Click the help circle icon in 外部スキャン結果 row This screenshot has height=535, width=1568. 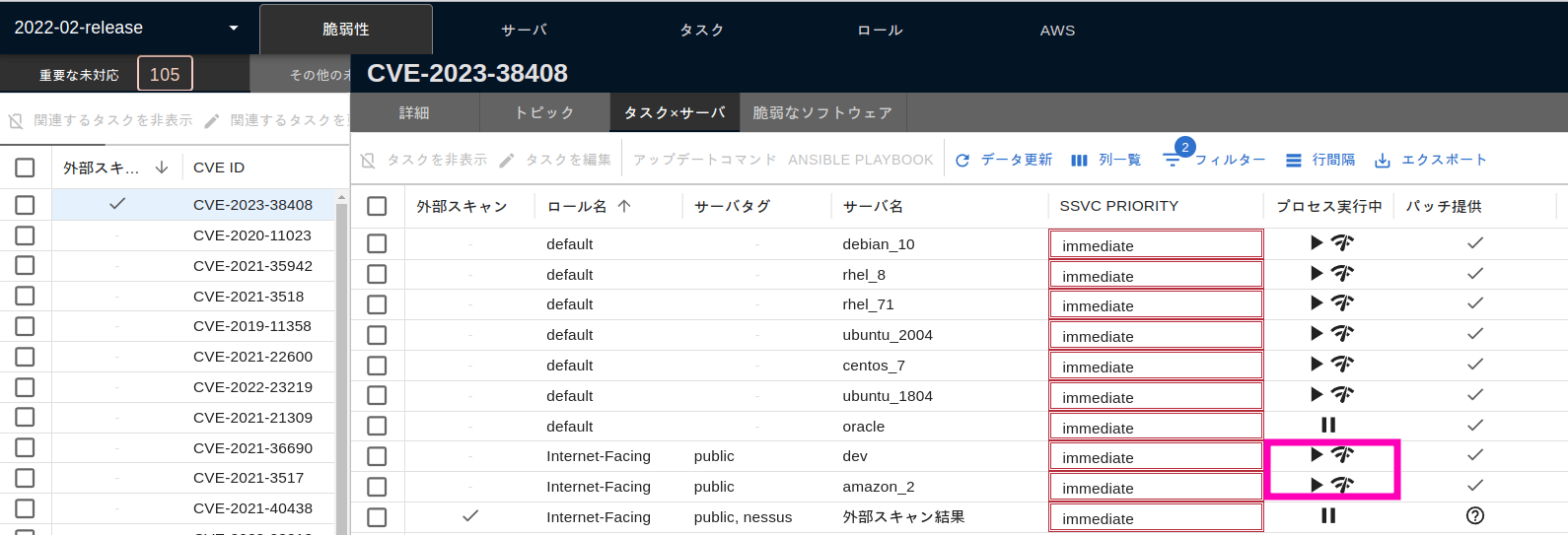(x=1475, y=515)
